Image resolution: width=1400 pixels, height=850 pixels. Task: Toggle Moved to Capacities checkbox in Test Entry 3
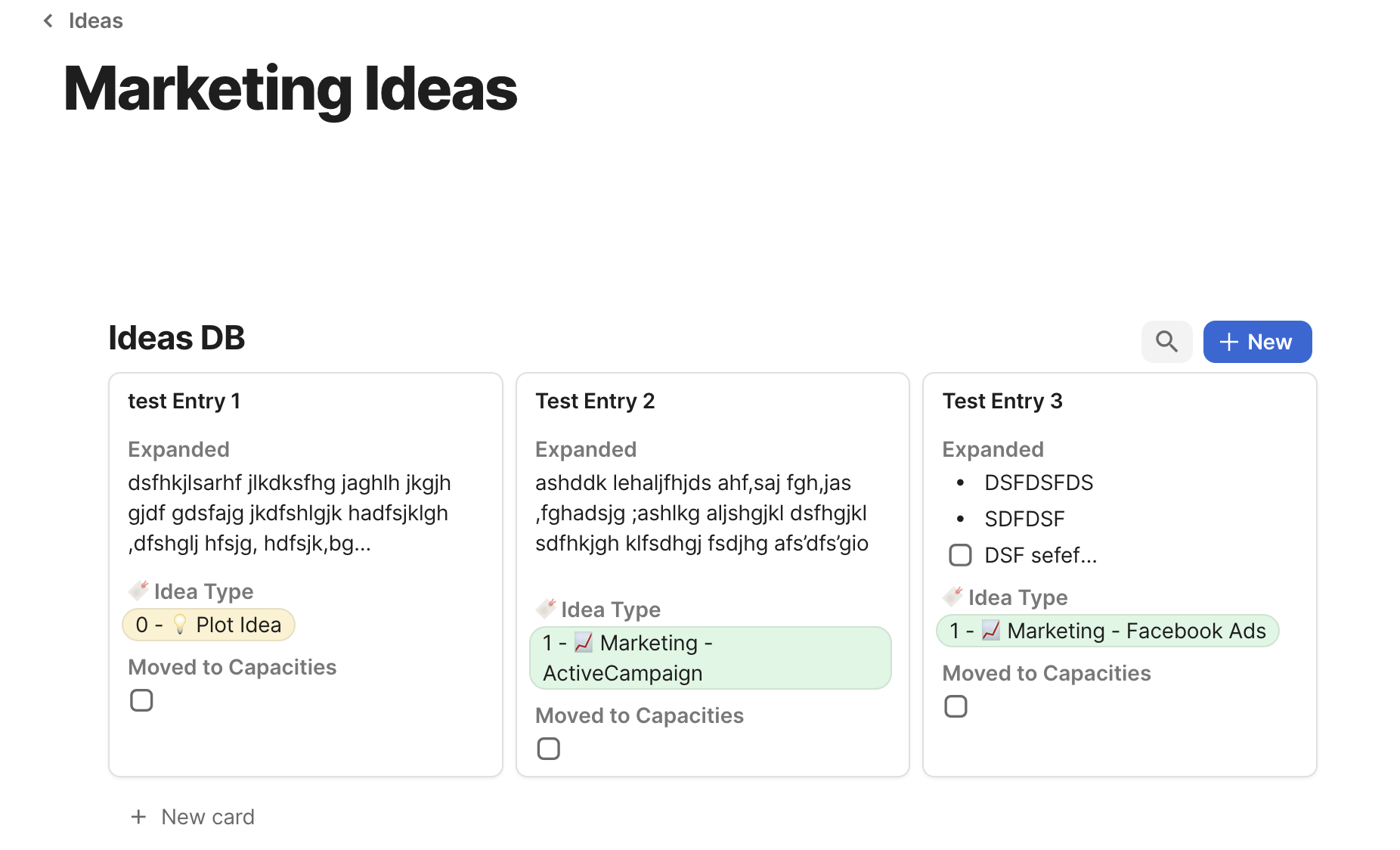pyautogui.click(x=956, y=706)
